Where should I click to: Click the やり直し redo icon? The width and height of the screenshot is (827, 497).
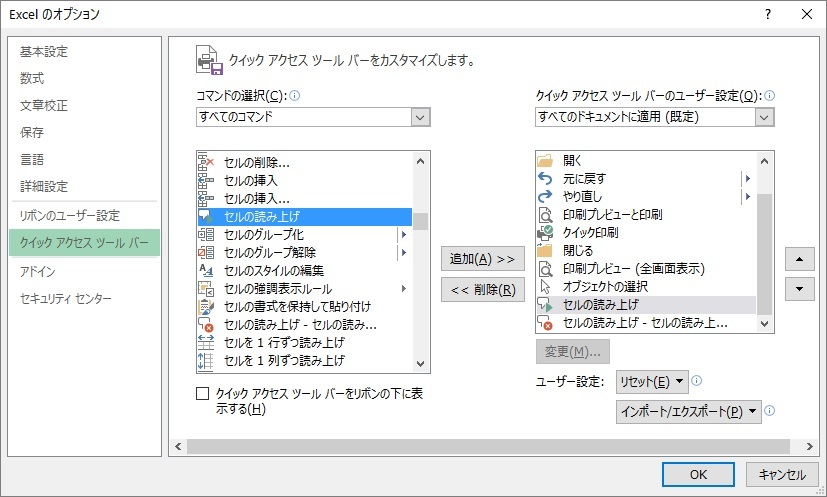coord(545,196)
